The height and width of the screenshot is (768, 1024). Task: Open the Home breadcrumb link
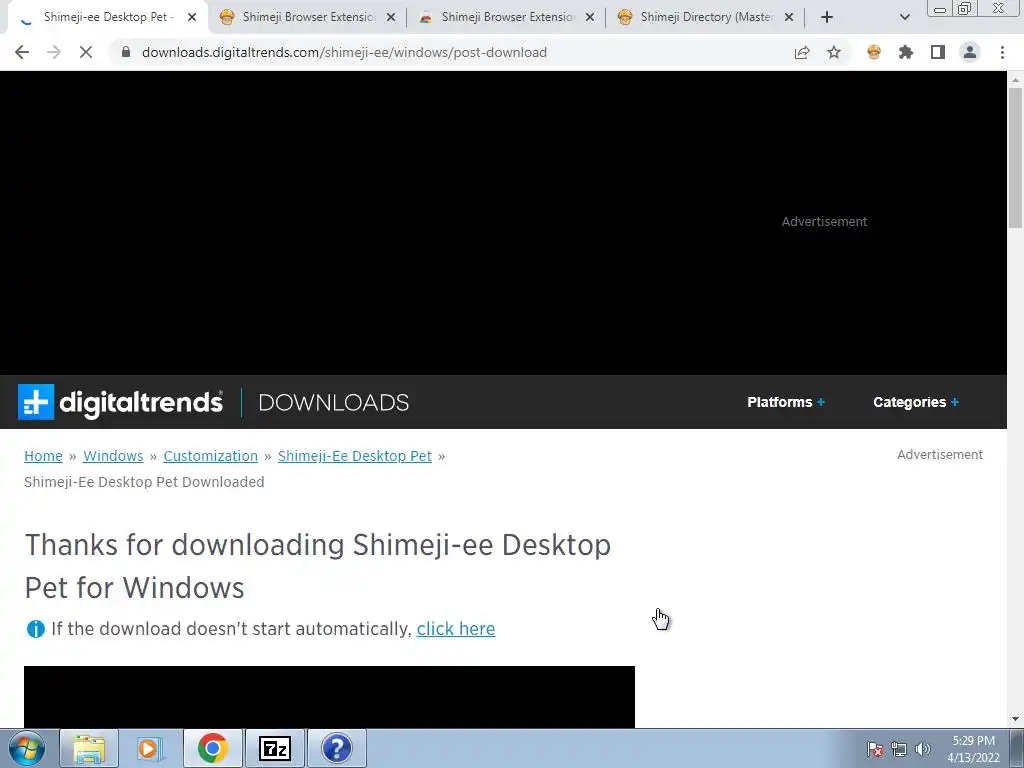coord(43,456)
